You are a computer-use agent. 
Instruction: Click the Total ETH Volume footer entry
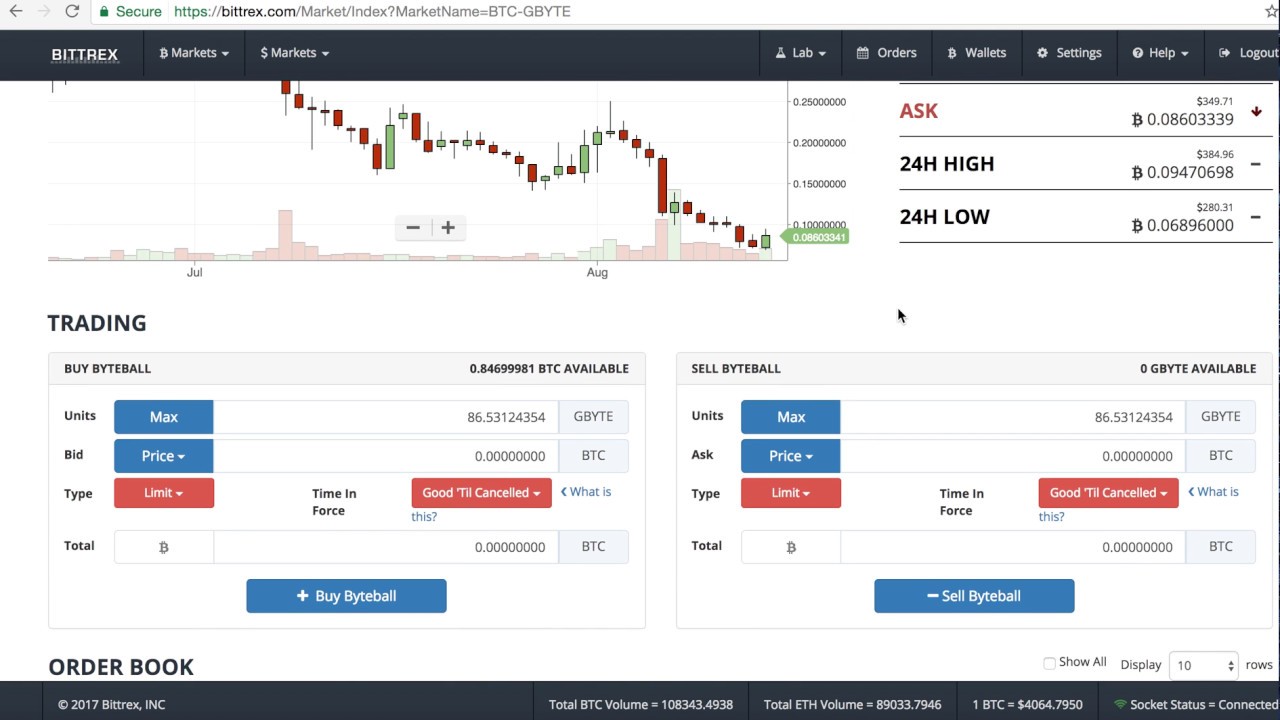coord(853,704)
